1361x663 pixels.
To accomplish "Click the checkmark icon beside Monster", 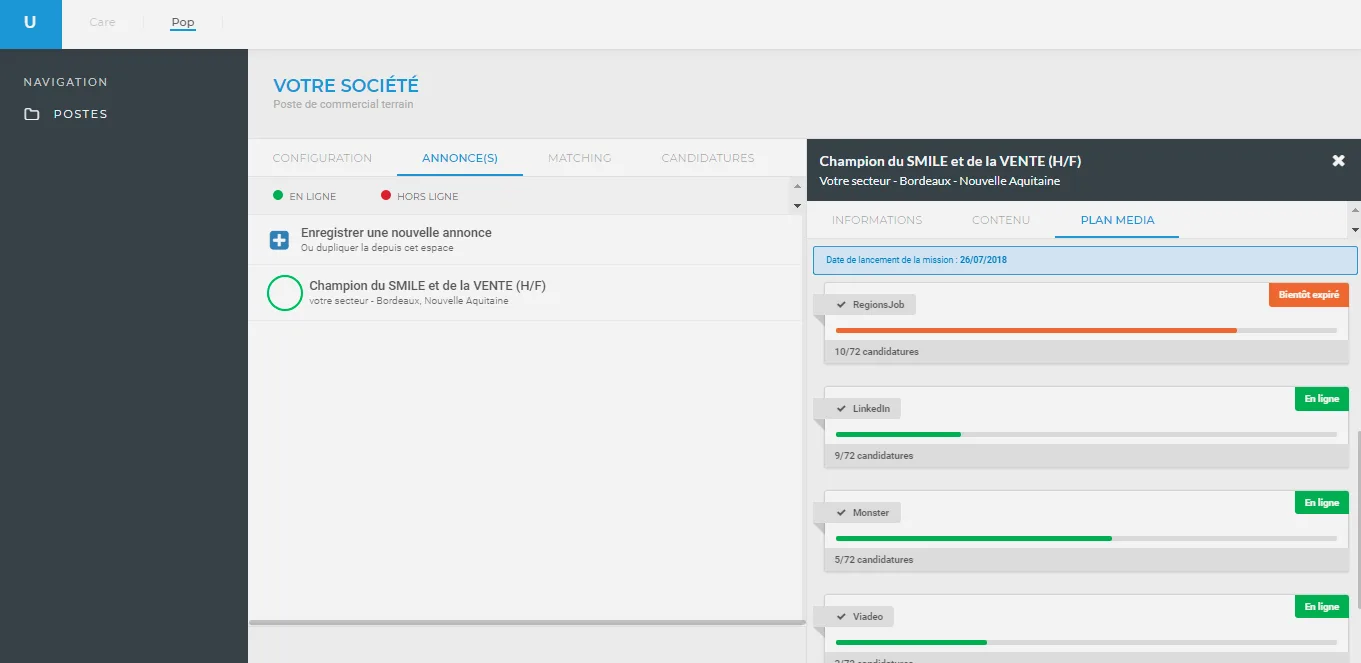I will coord(842,512).
